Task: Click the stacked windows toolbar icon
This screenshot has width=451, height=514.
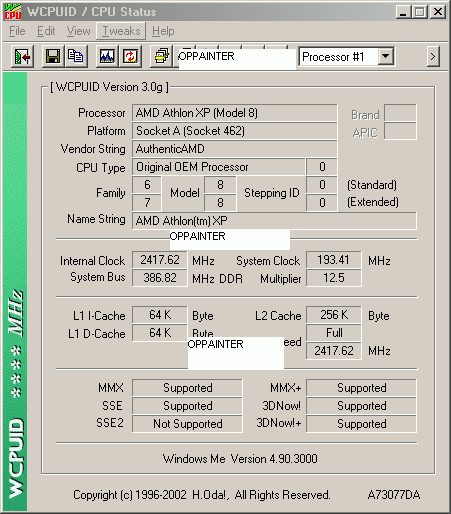Action: [x=161, y=56]
